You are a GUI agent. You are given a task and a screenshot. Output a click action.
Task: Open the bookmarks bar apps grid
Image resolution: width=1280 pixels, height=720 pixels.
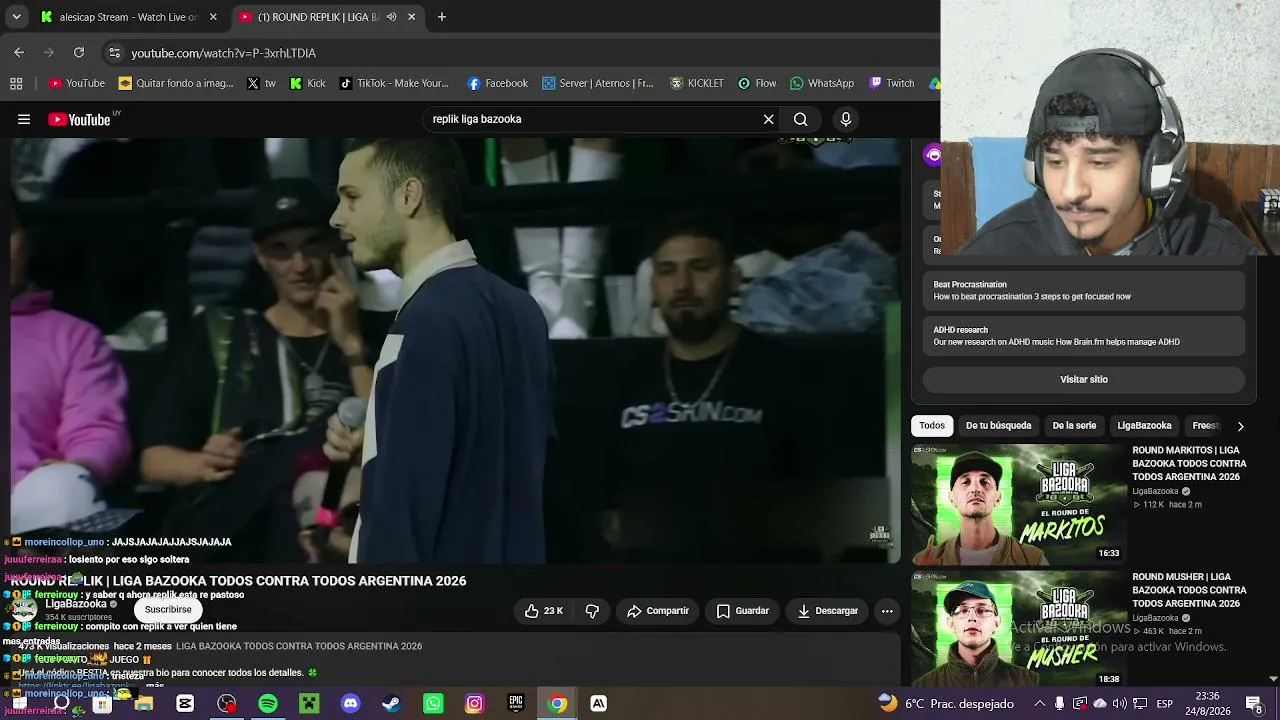16,84
